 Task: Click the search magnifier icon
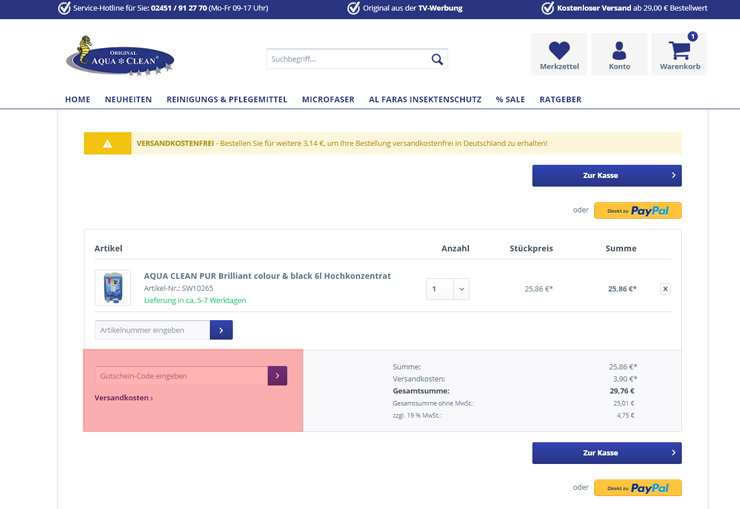437,59
